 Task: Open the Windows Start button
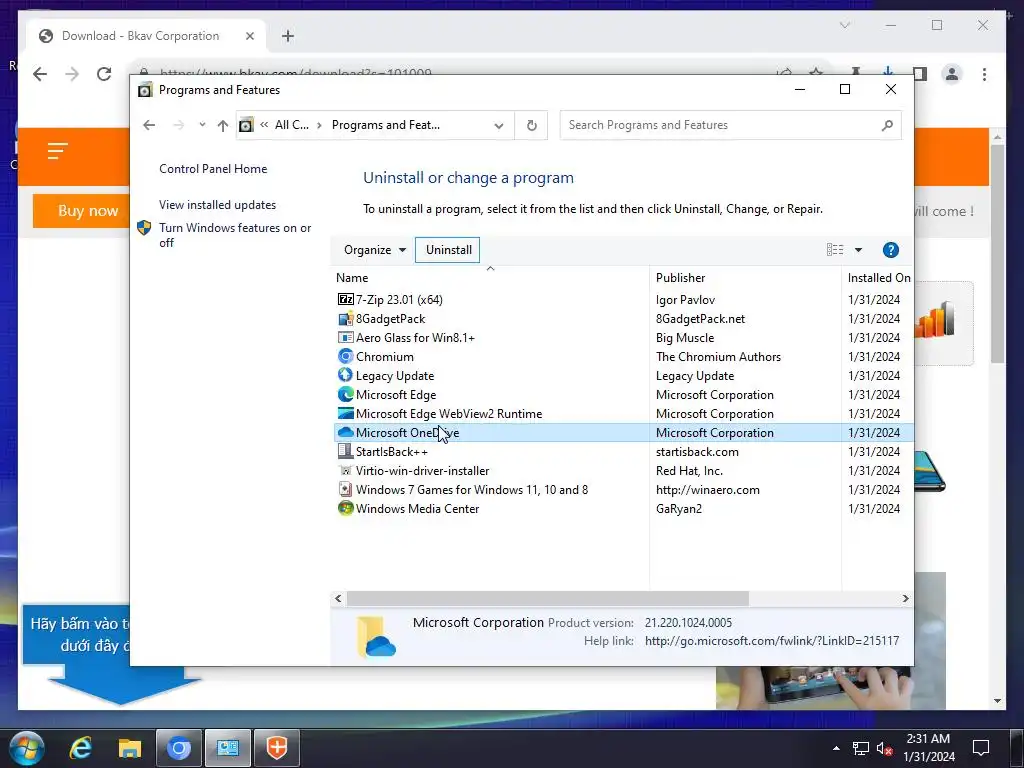click(27, 748)
